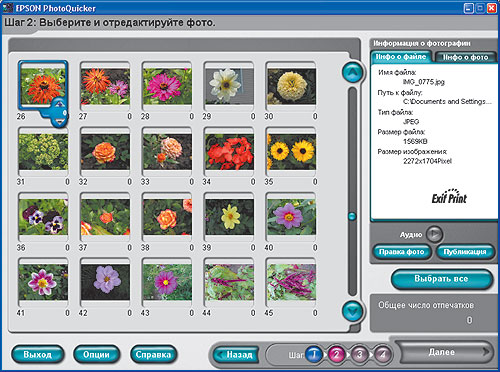Select photo 34 red geranium thumbnail
Screen dimensions: 500x372
coord(229,152)
